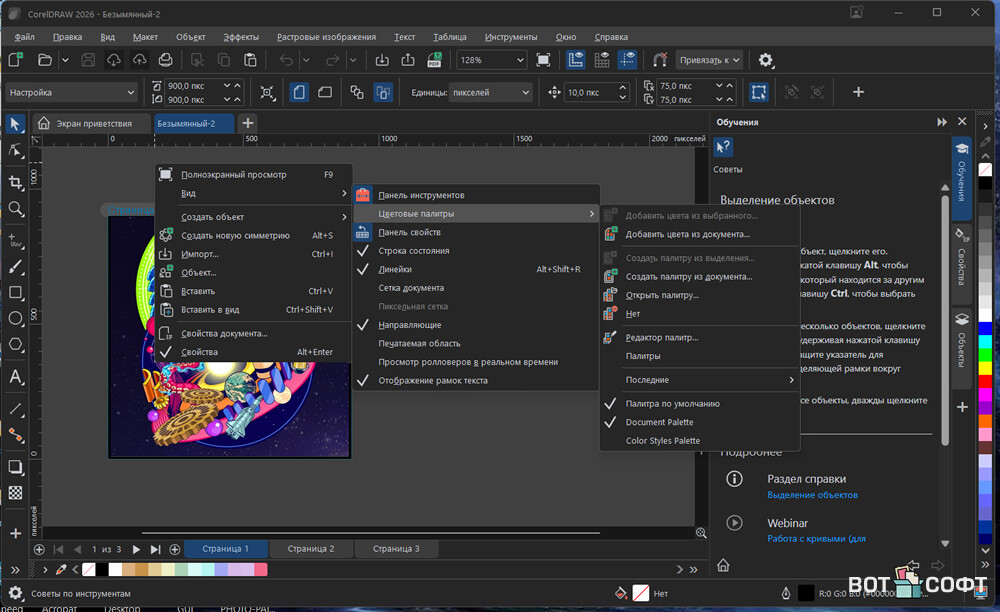Image resolution: width=1000 pixels, height=612 pixels.
Task: Disable Document Palette in the submenu
Action: tap(659, 422)
